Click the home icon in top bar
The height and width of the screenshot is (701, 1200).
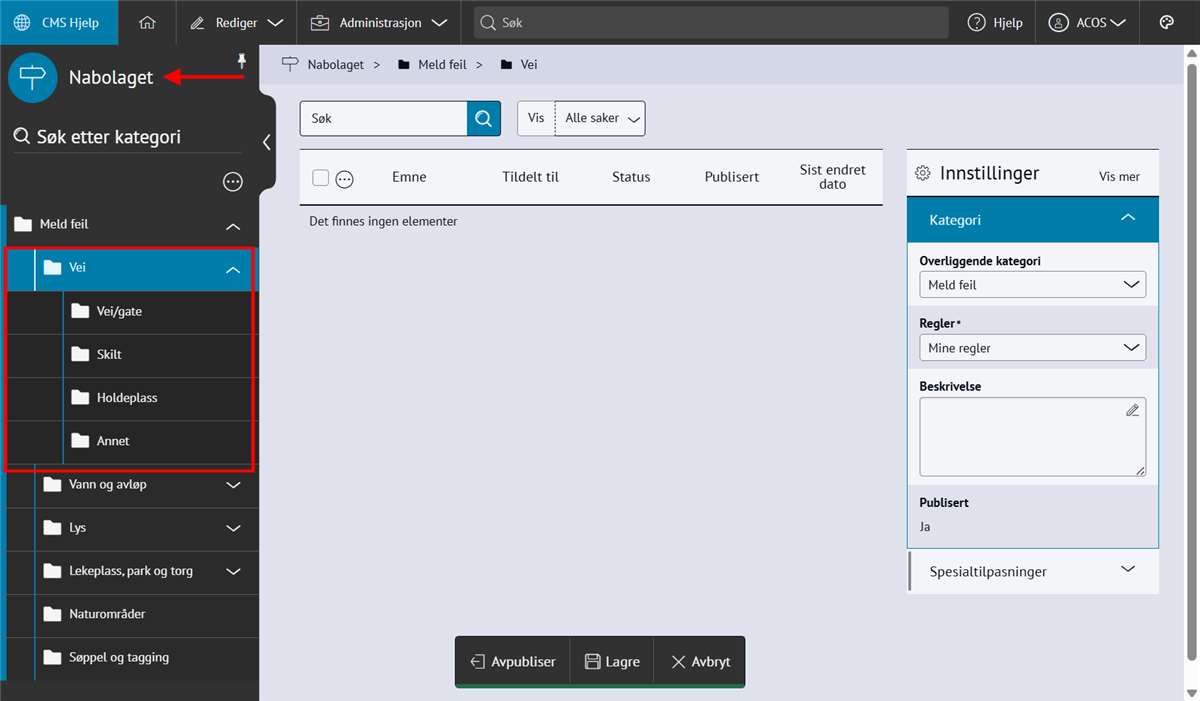(147, 22)
